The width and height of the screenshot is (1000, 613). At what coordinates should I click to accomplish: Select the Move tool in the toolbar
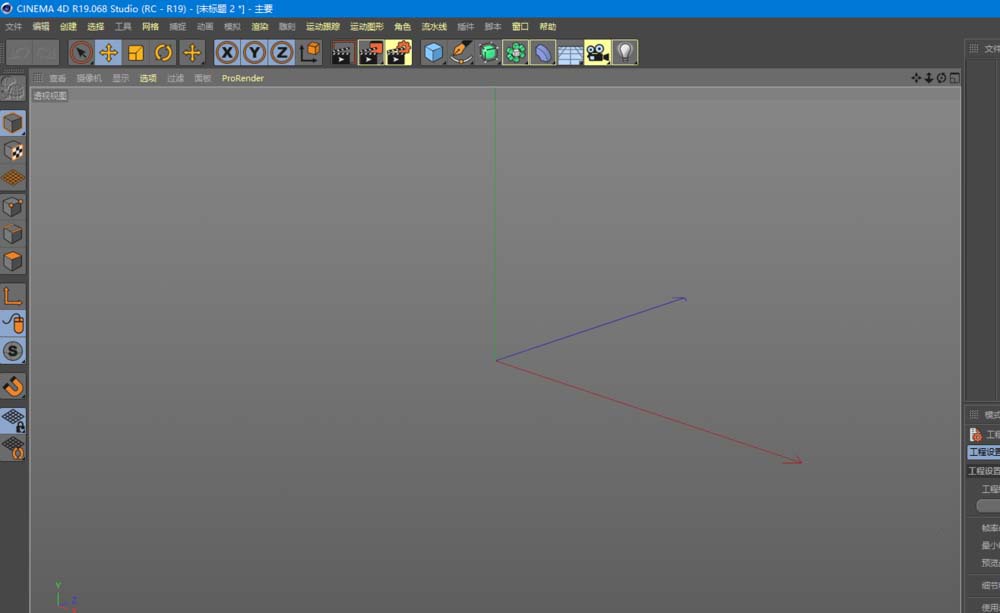[108, 53]
